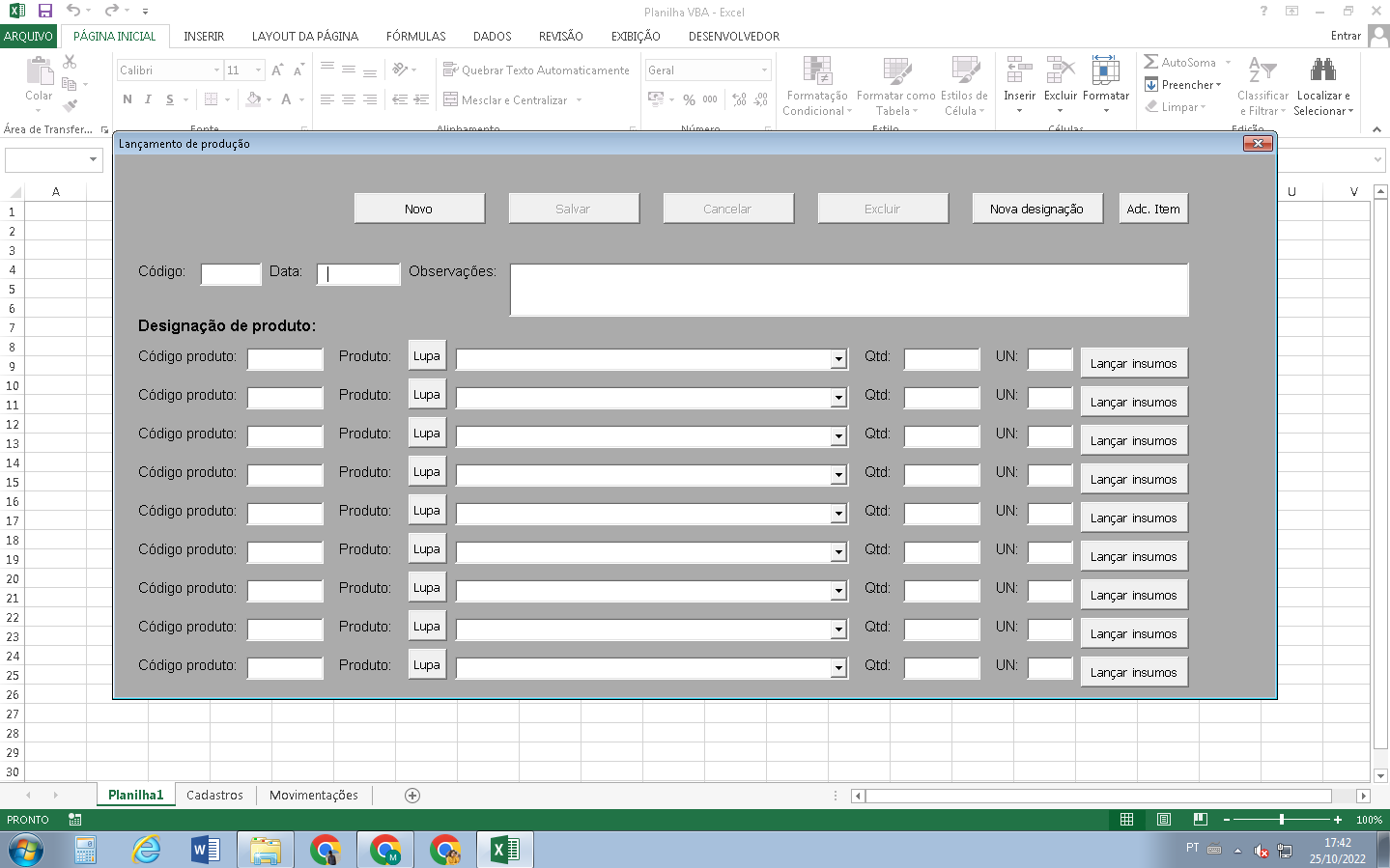The height and width of the screenshot is (868, 1390).
Task: Click the zoom slider handle in status bar
Action: click(x=1282, y=820)
